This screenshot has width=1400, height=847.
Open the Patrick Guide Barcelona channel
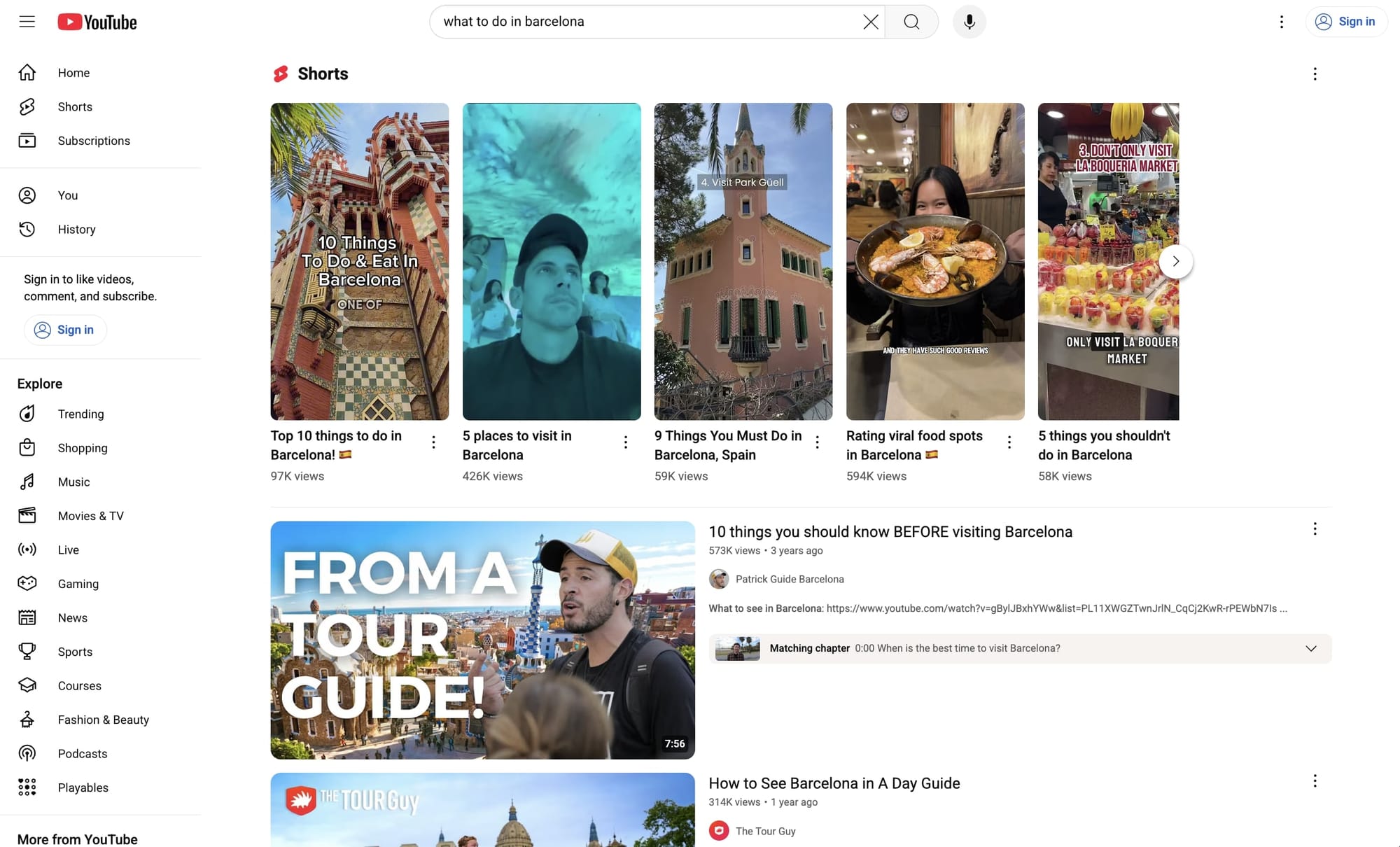[789, 579]
